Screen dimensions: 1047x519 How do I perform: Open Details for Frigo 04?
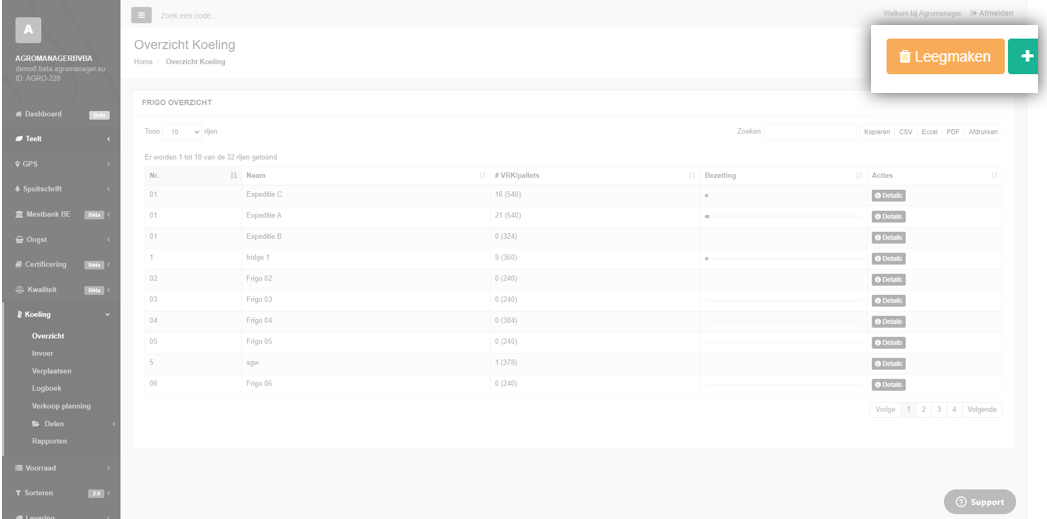(888, 321)
